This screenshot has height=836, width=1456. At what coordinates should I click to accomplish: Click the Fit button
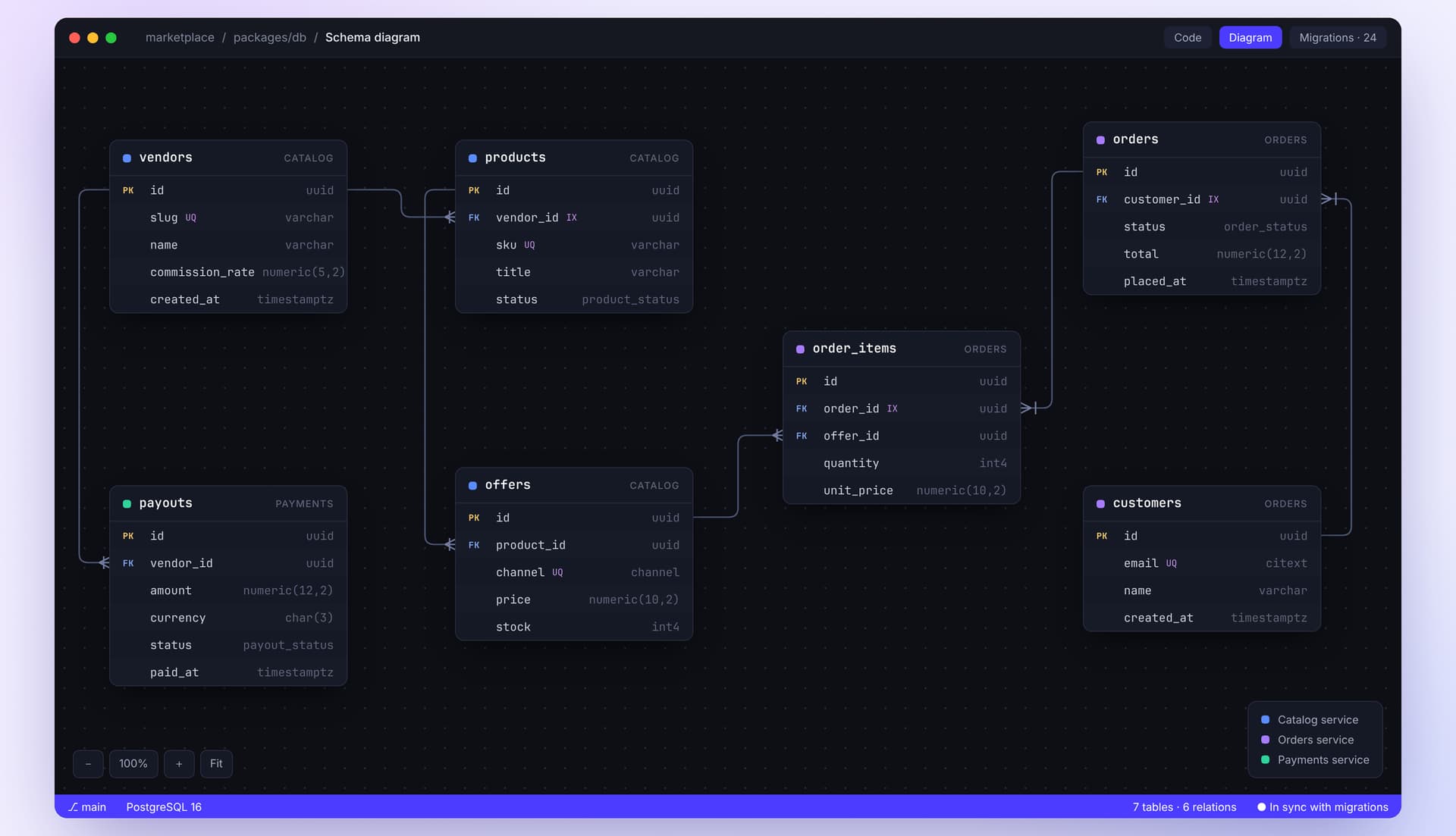[216, 763]
